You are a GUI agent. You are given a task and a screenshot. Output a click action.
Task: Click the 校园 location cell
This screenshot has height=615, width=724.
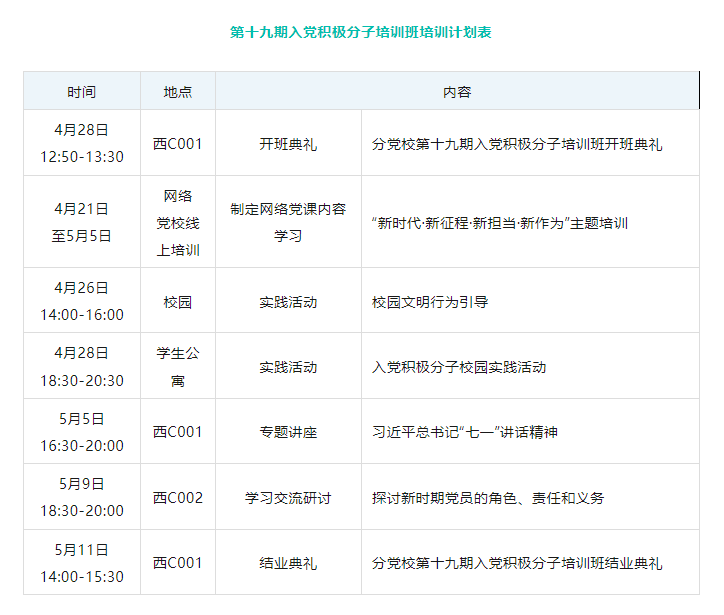pos(178,302)
